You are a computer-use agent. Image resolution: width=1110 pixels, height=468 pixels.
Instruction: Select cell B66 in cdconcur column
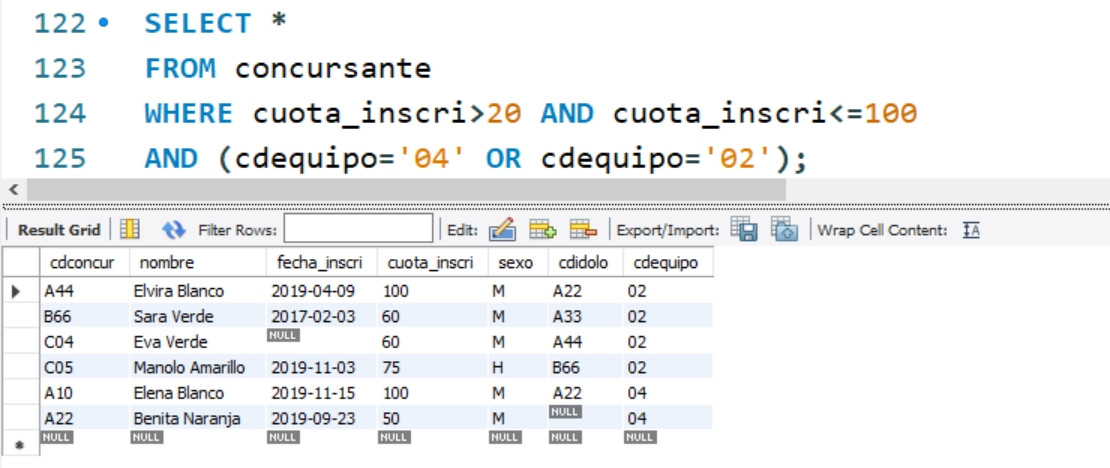tap(84, 316)
